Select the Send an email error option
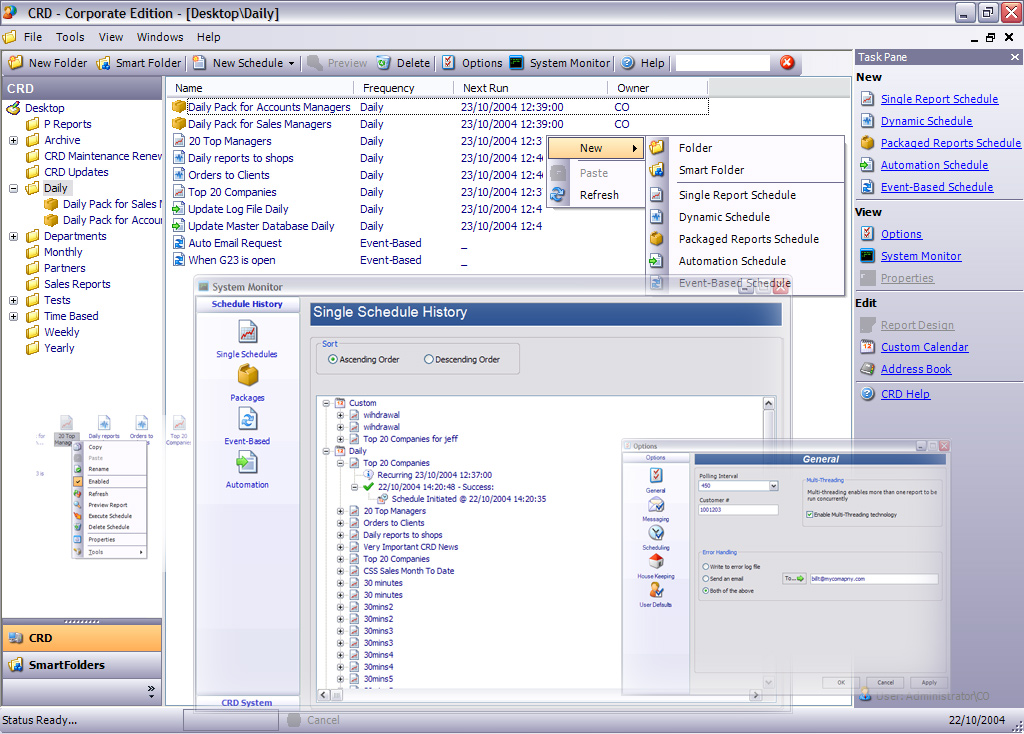1024x734 pixels. pyautogui.click(x=706, y=579)
